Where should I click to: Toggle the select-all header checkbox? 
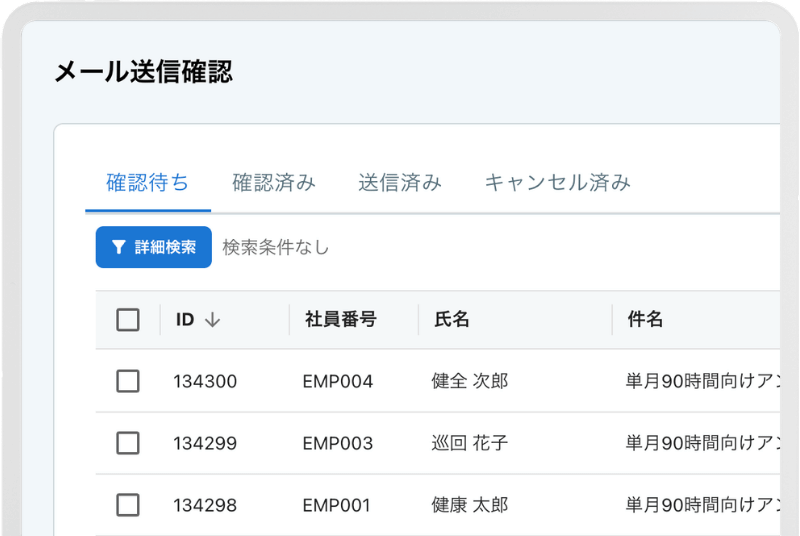tap(128, 320)
